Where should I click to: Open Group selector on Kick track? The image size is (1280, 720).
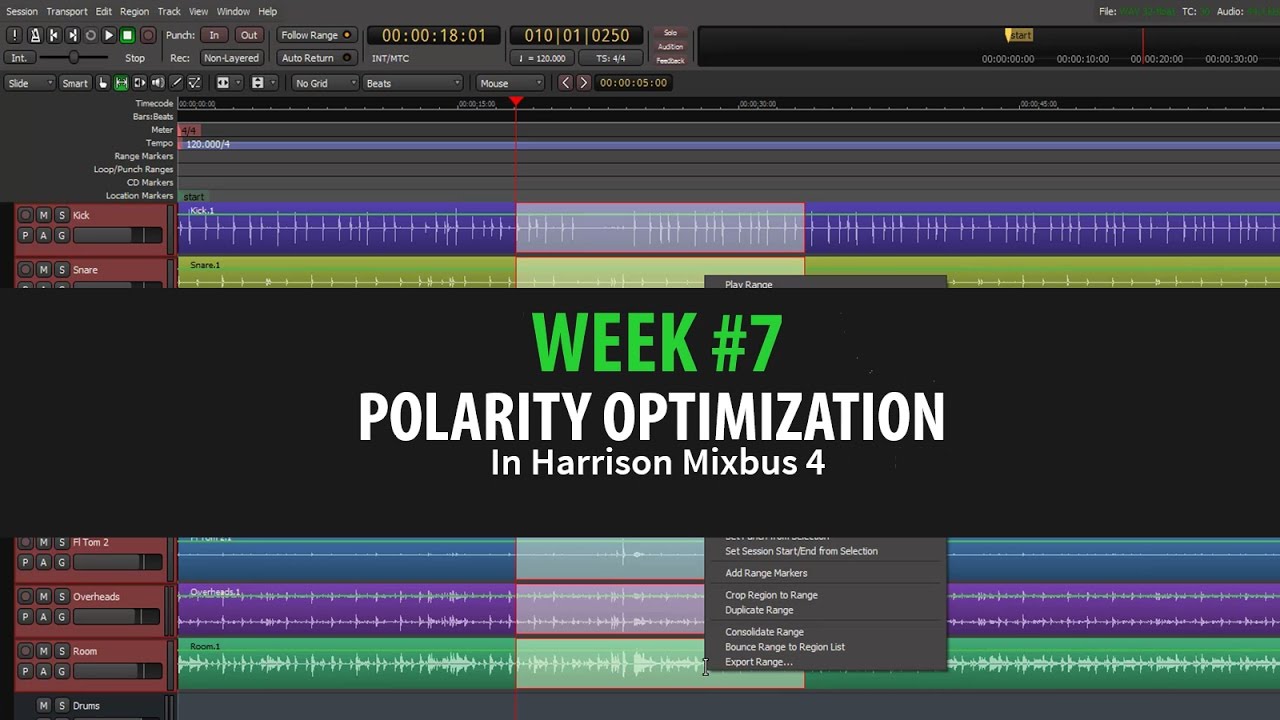pyautogui.click(x=62, y=235)
